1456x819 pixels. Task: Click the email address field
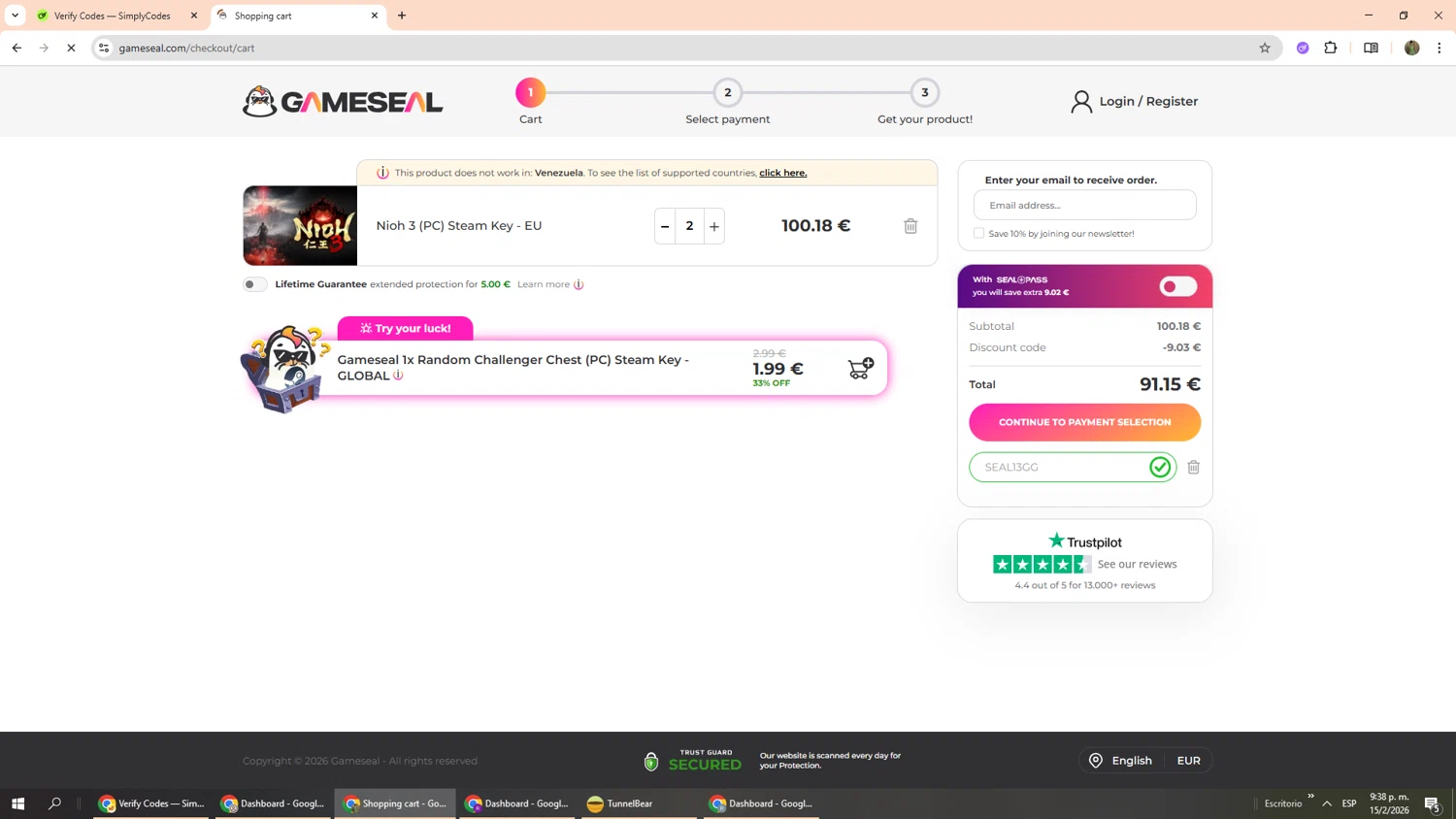1084,205
